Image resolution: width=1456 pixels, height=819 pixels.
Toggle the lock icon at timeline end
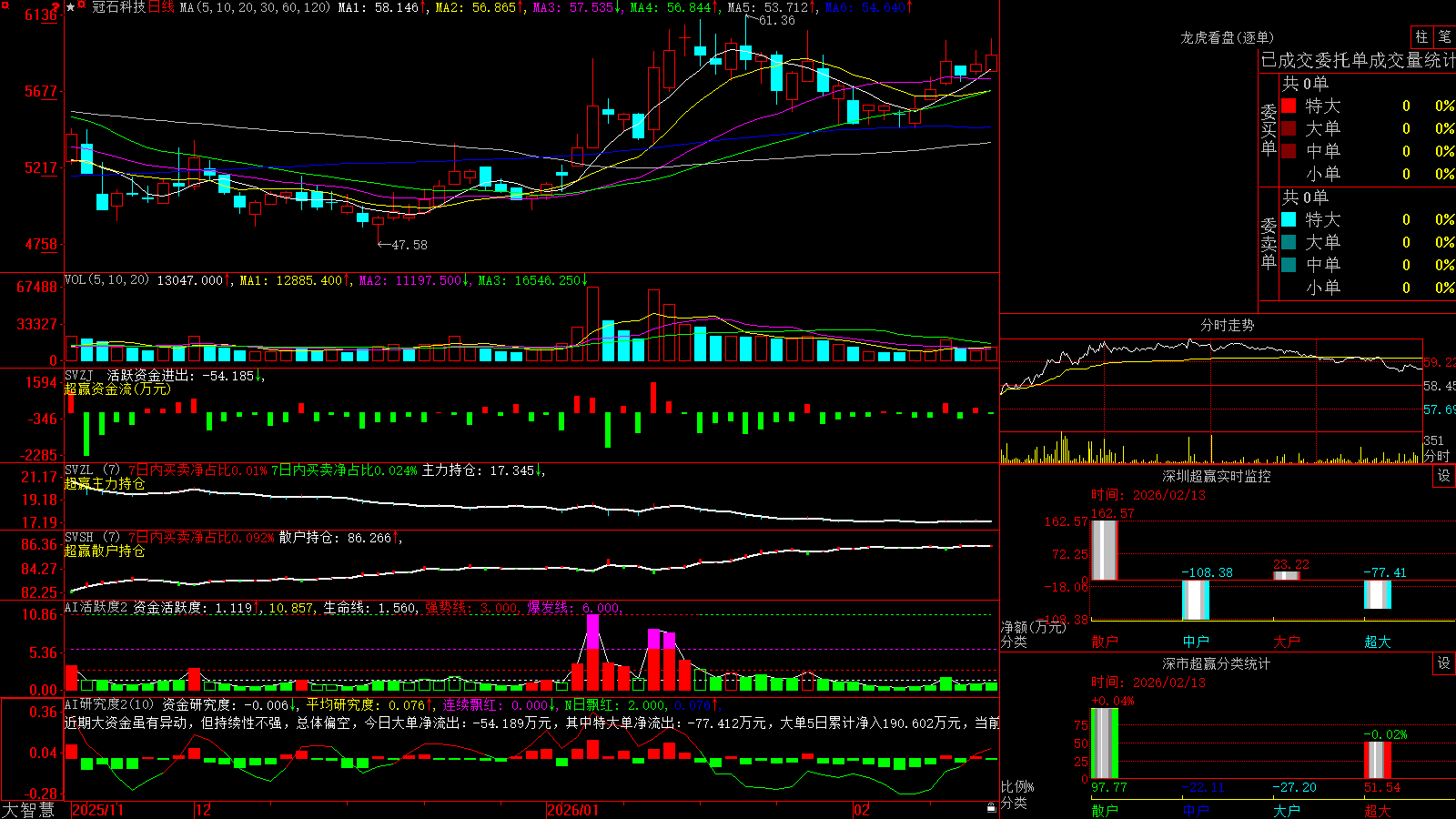coord(991,808)
